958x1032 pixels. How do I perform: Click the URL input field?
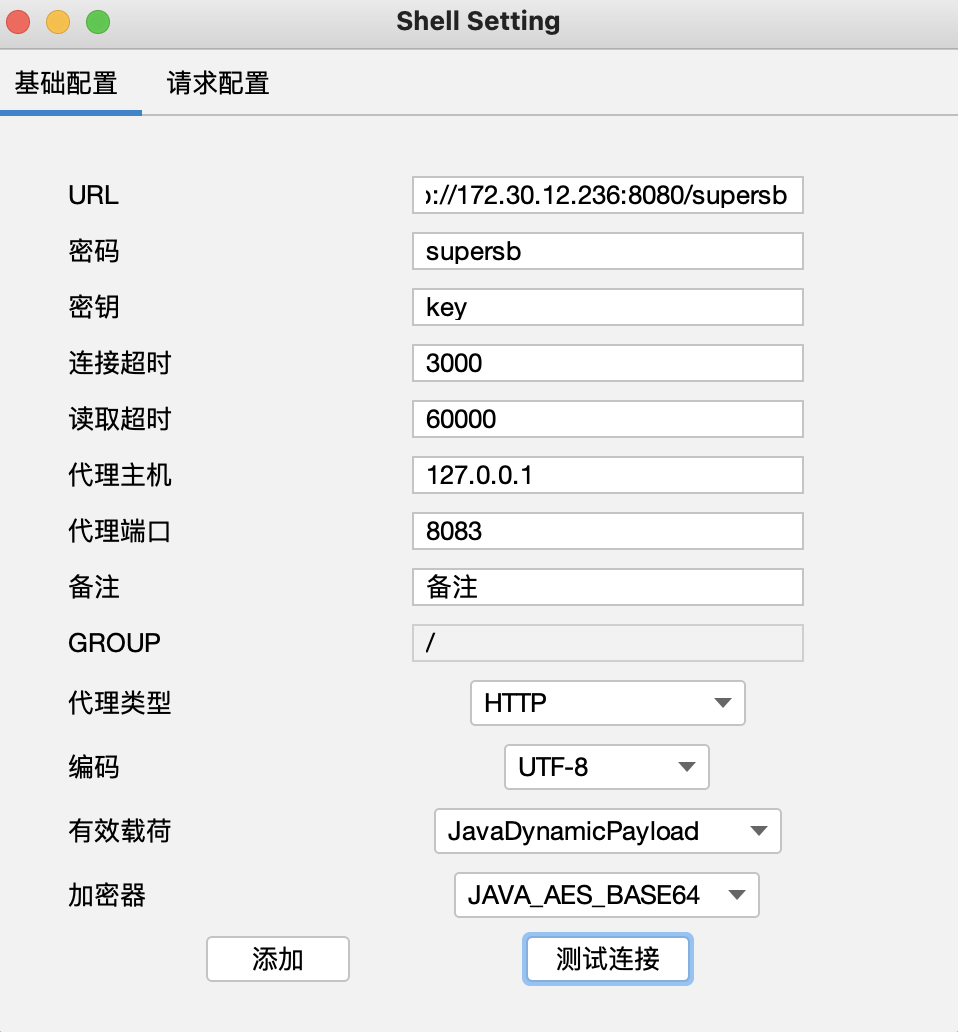[x=607, y=196]
